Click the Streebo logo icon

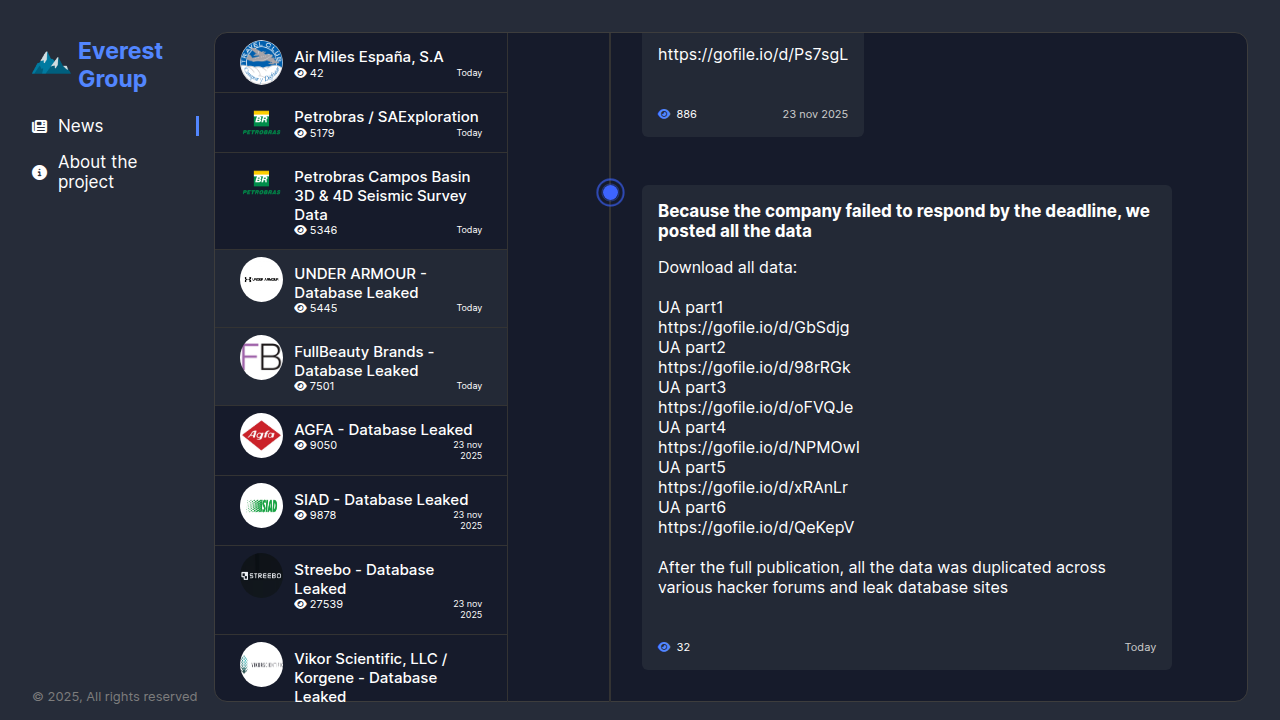pyautogui.click(x=261, y=576)
